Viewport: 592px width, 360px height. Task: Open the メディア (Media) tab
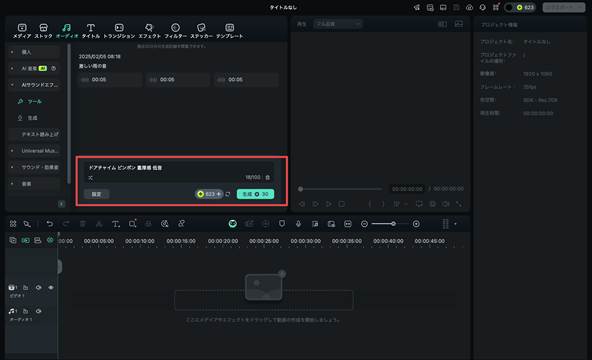[22, 31]
